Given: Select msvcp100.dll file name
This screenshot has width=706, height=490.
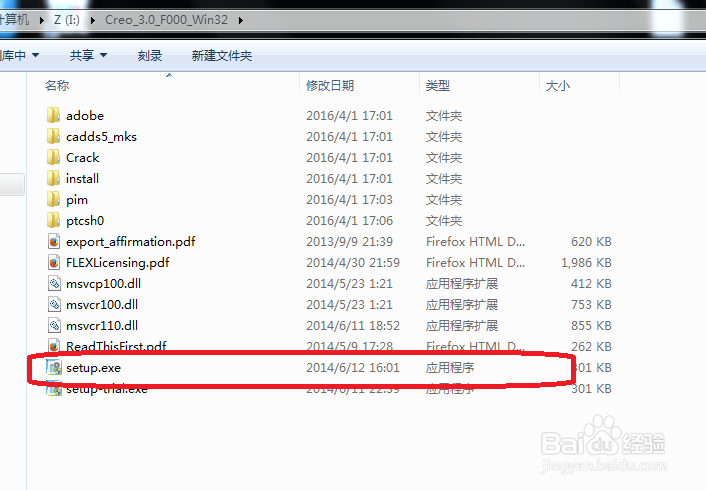Looking at the screenshot, I should click(103, 284).
